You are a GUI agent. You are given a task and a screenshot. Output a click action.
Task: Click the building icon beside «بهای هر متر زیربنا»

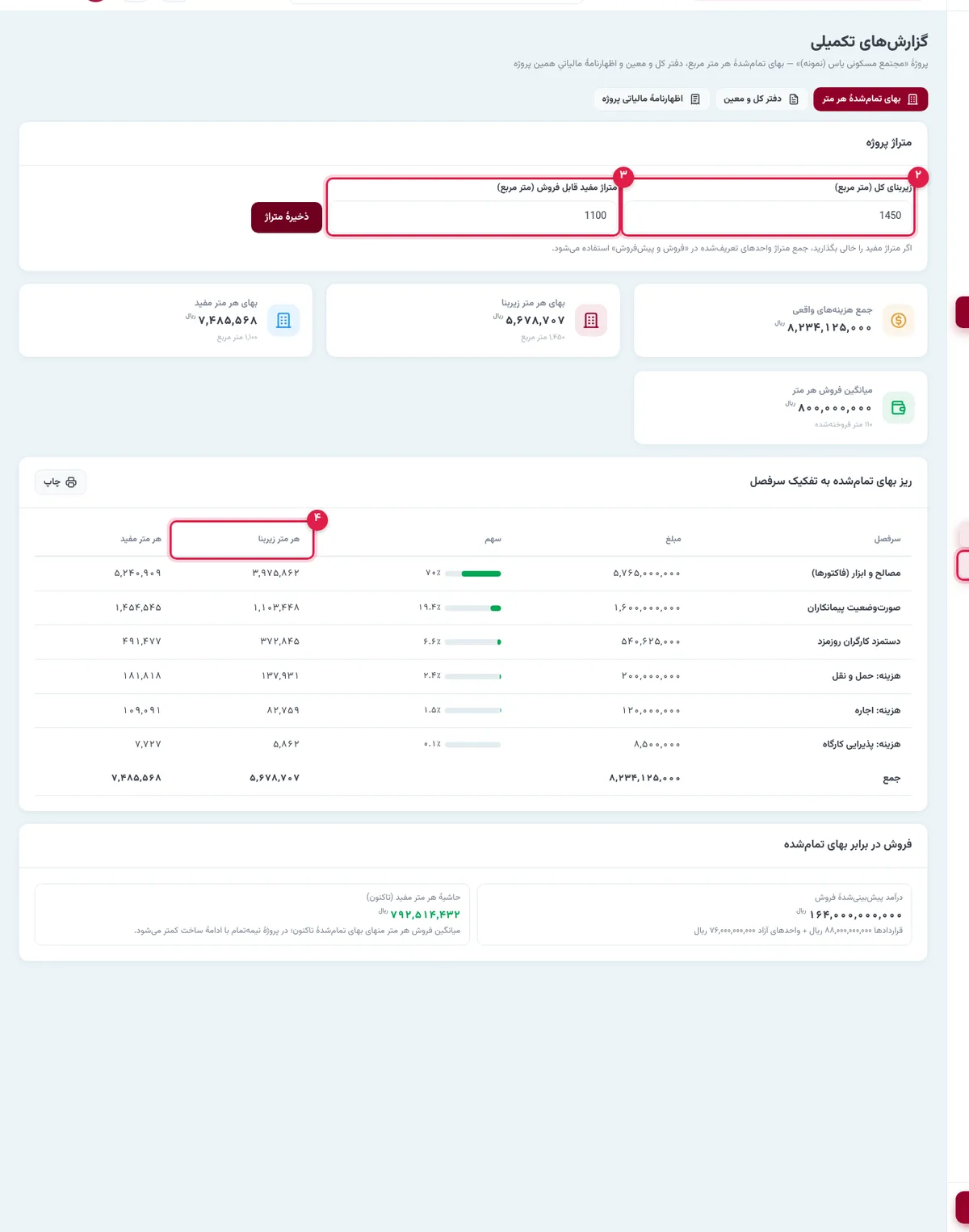click(x=591, y=321)
